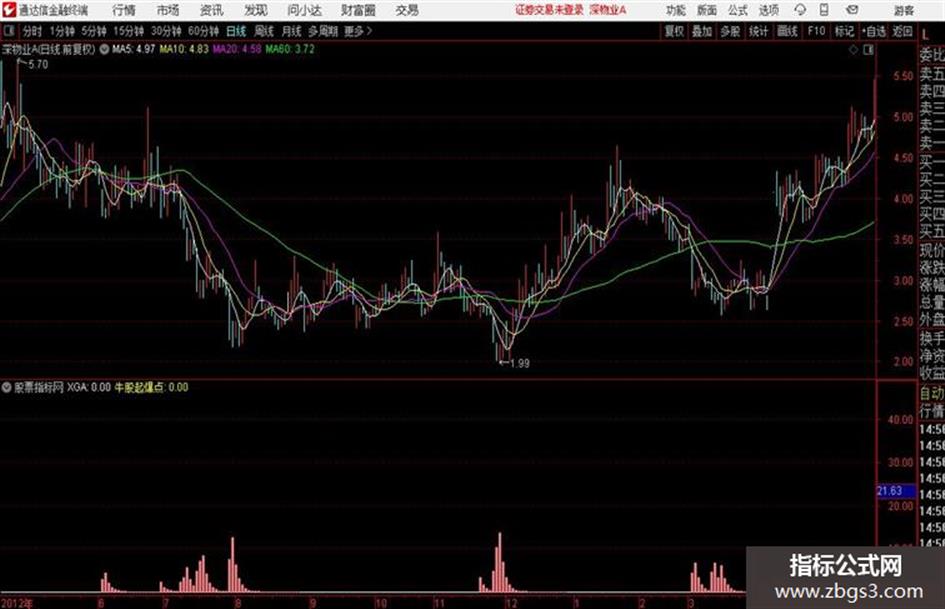This screenshot has width=945, height=609.
Task: Click the MA60: 3.72 indicator value
Action: click(x=290, y=49)
